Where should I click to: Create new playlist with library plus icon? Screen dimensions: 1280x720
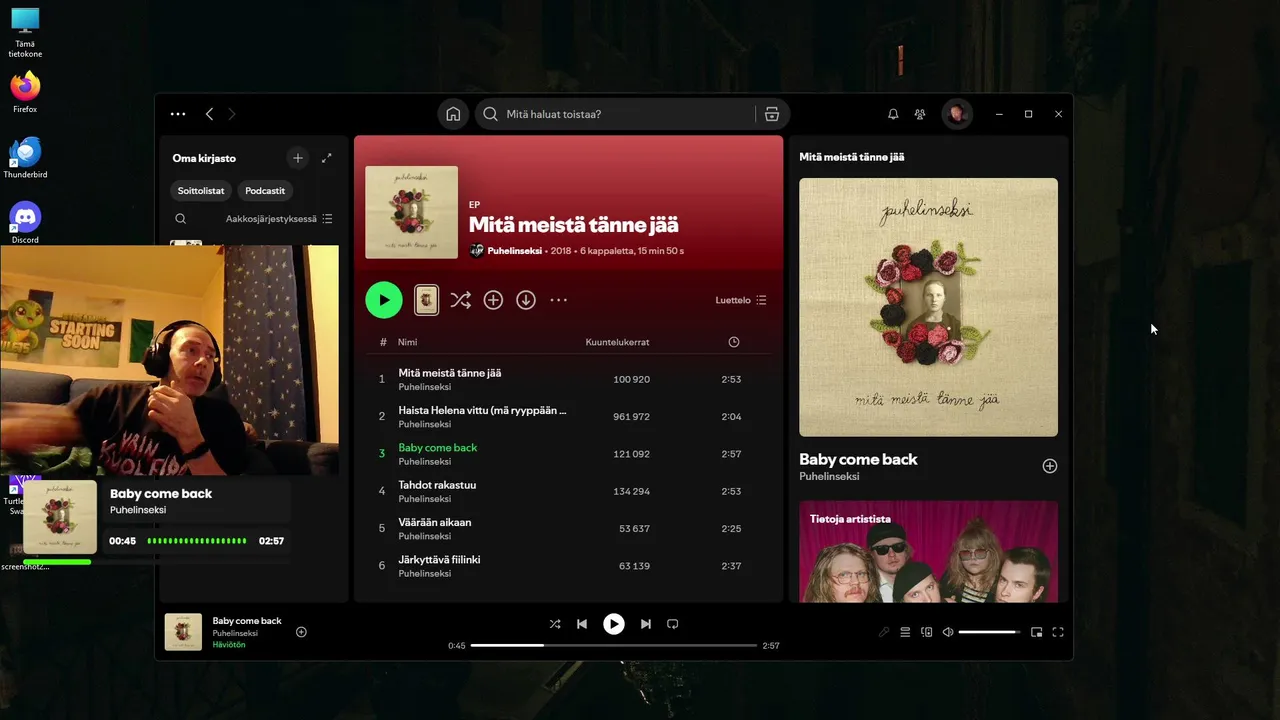point(297,158)
